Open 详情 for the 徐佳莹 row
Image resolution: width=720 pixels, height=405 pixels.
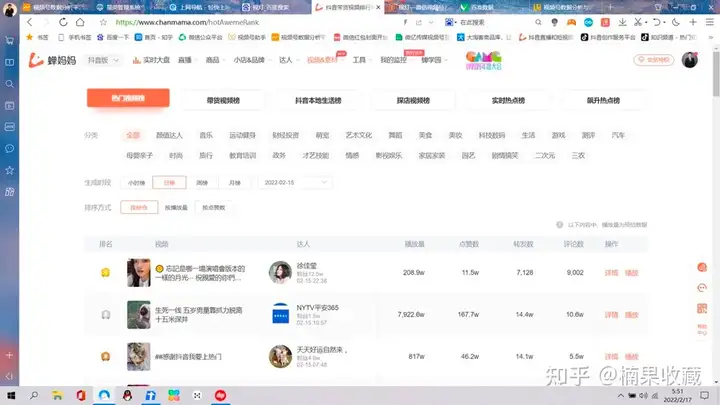tap(611, 273)
